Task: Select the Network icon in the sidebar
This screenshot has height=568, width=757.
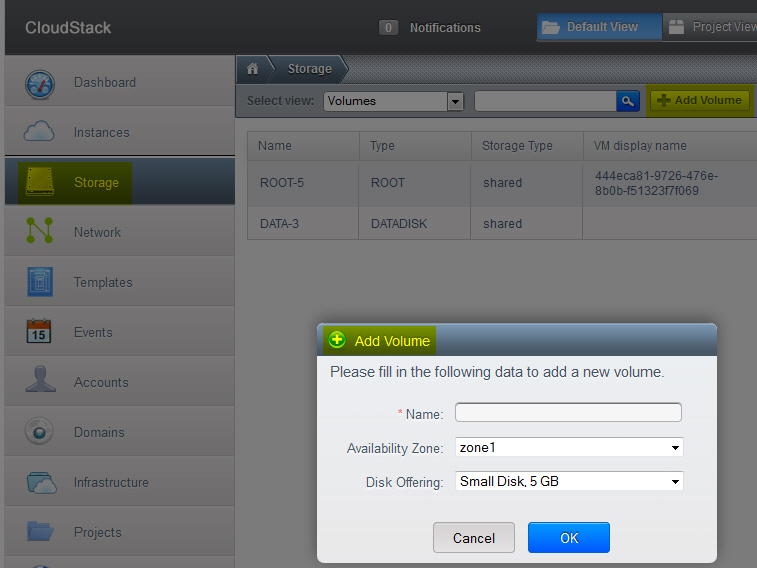Action: 40,232
